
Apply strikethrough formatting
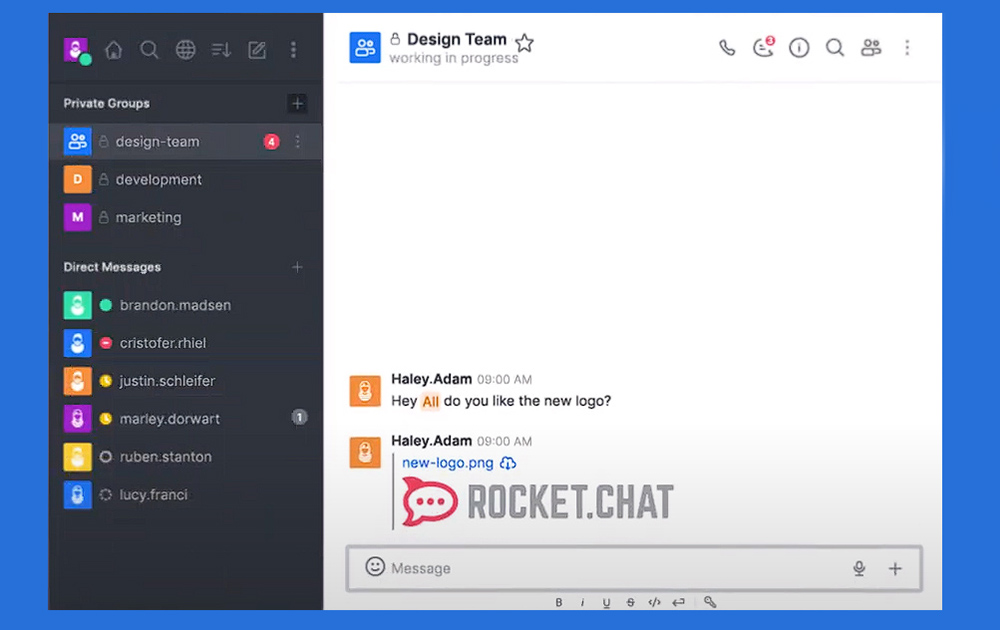(630, 603)
